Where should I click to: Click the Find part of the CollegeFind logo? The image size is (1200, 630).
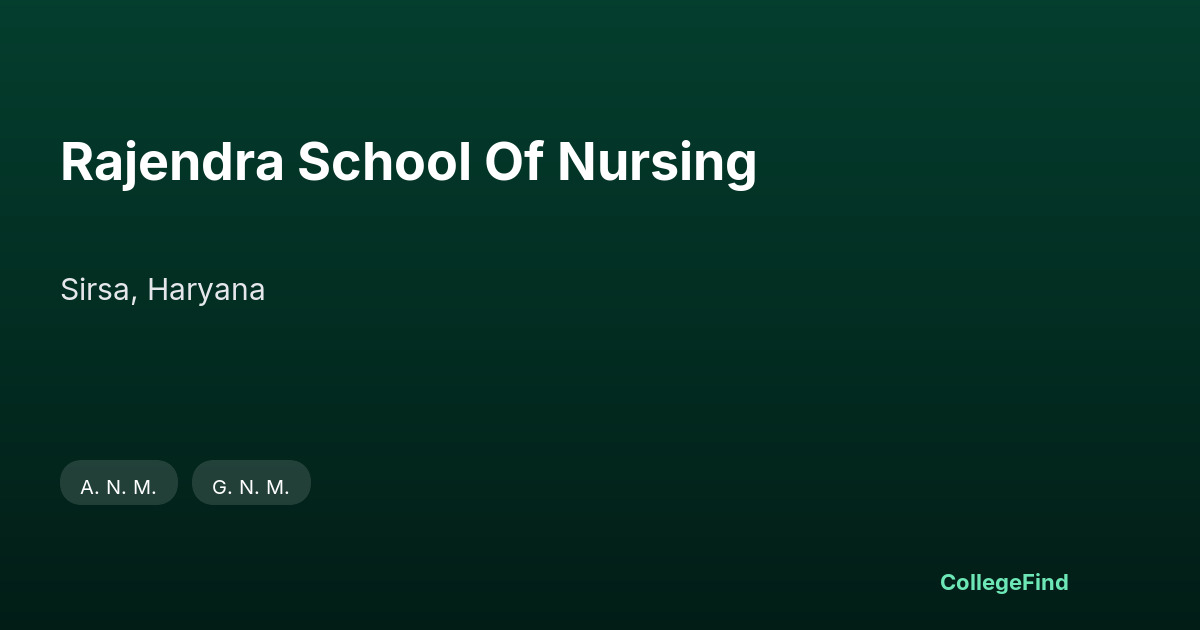click(1047, 582)
